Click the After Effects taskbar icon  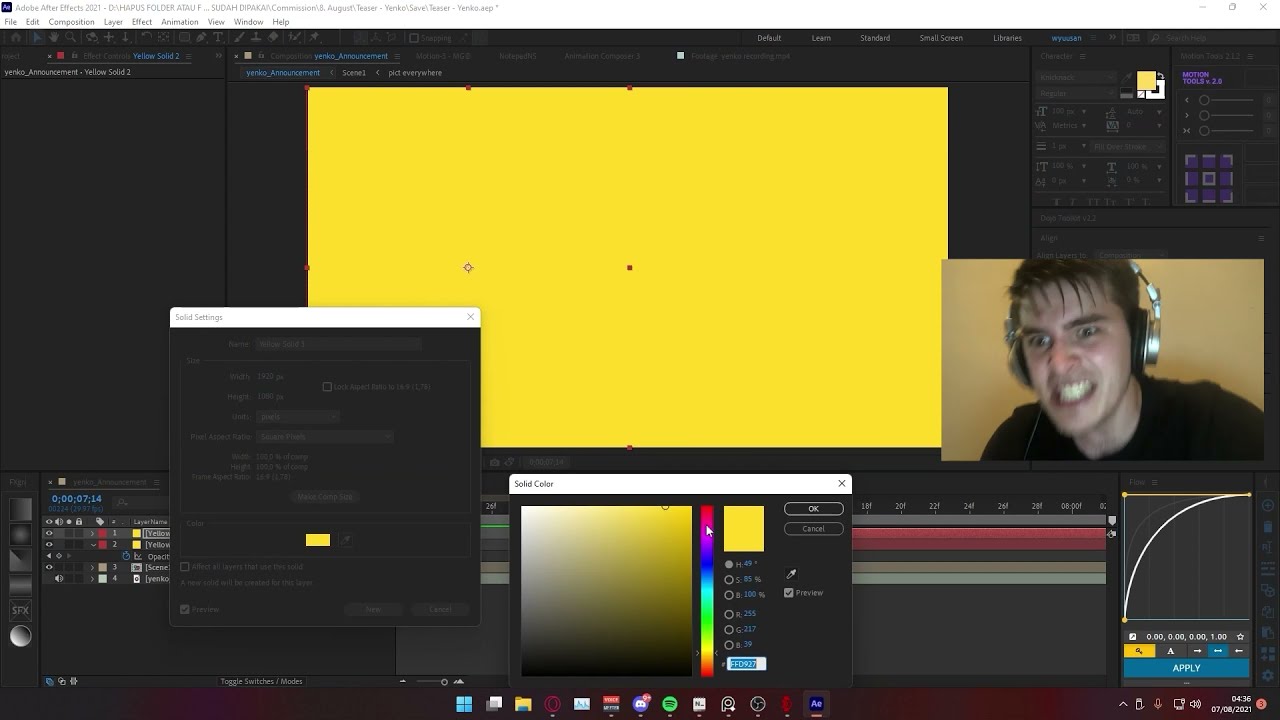tap(816, 704)
